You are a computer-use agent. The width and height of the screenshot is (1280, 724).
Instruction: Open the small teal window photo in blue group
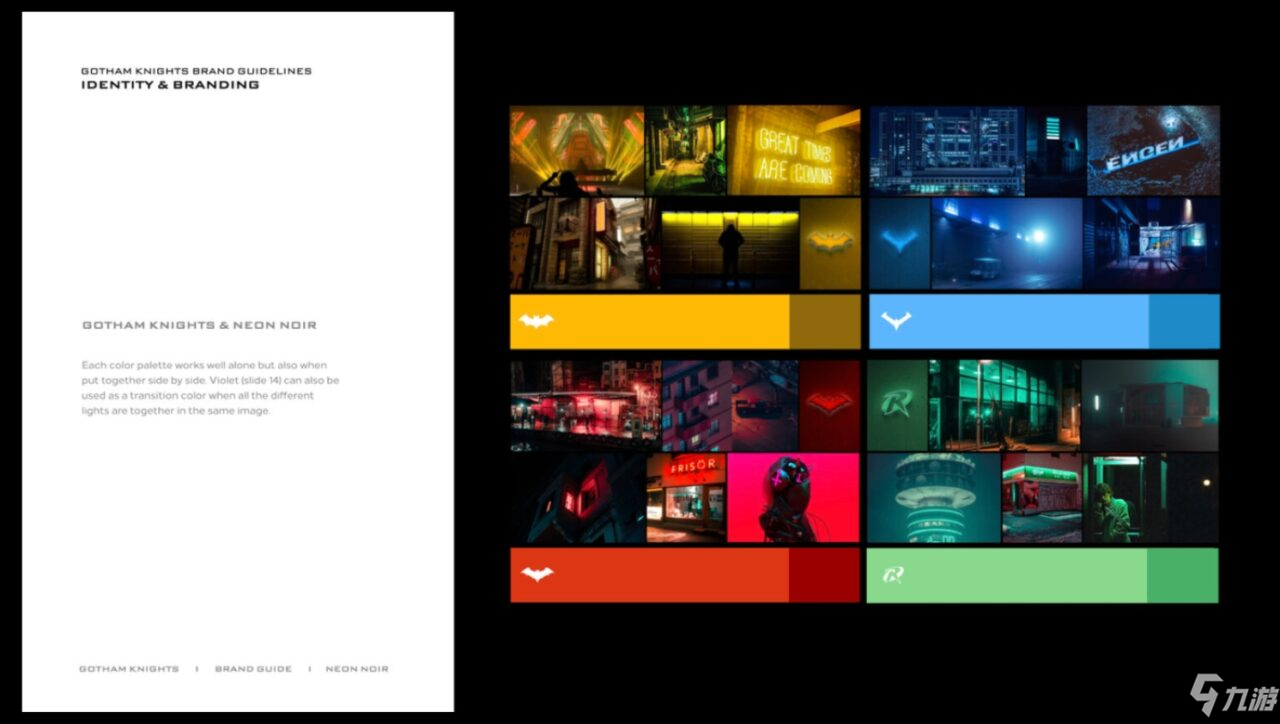[x=1056, y=150]
